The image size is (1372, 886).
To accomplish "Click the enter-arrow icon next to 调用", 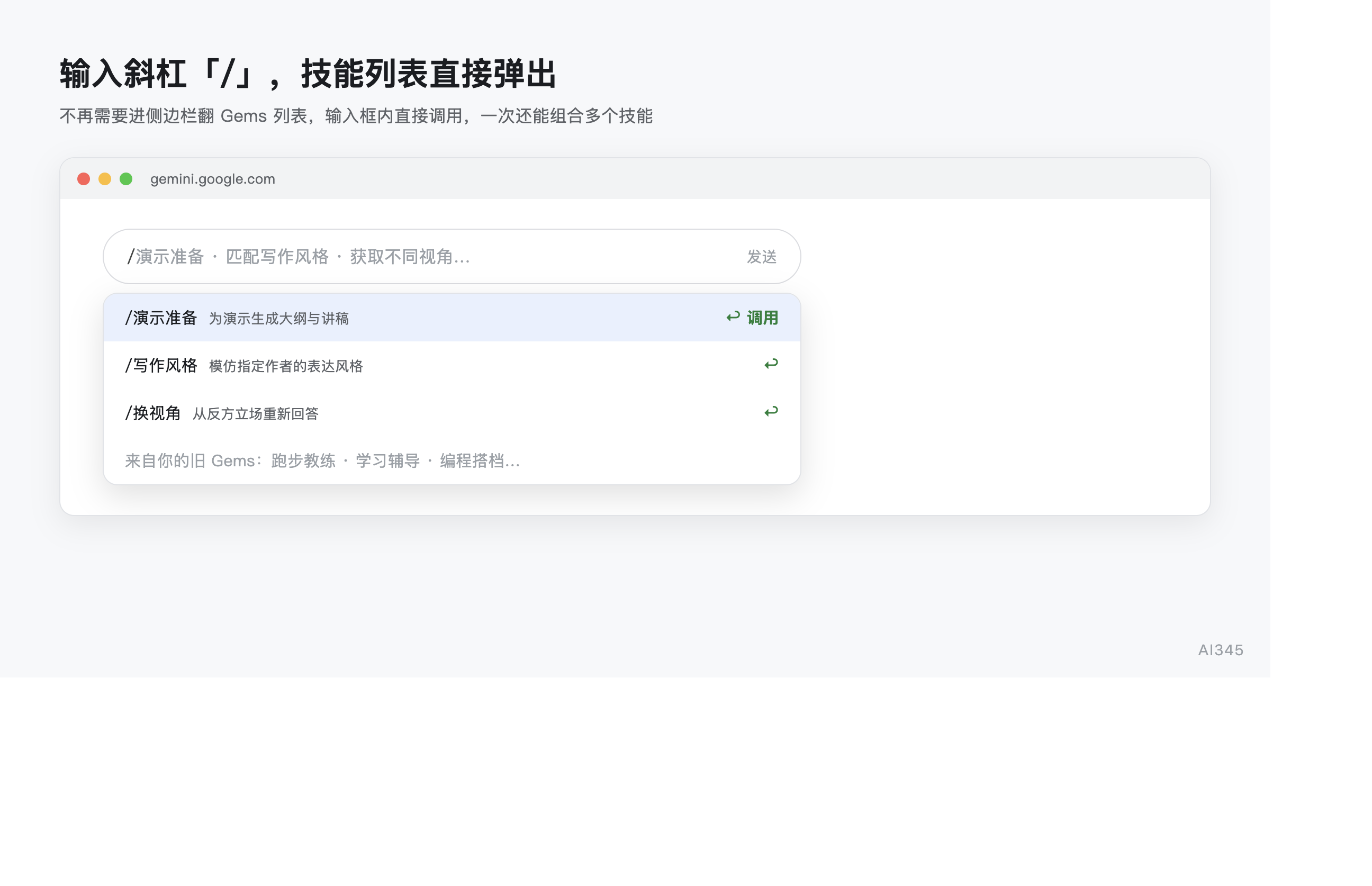I will point(732,317).
